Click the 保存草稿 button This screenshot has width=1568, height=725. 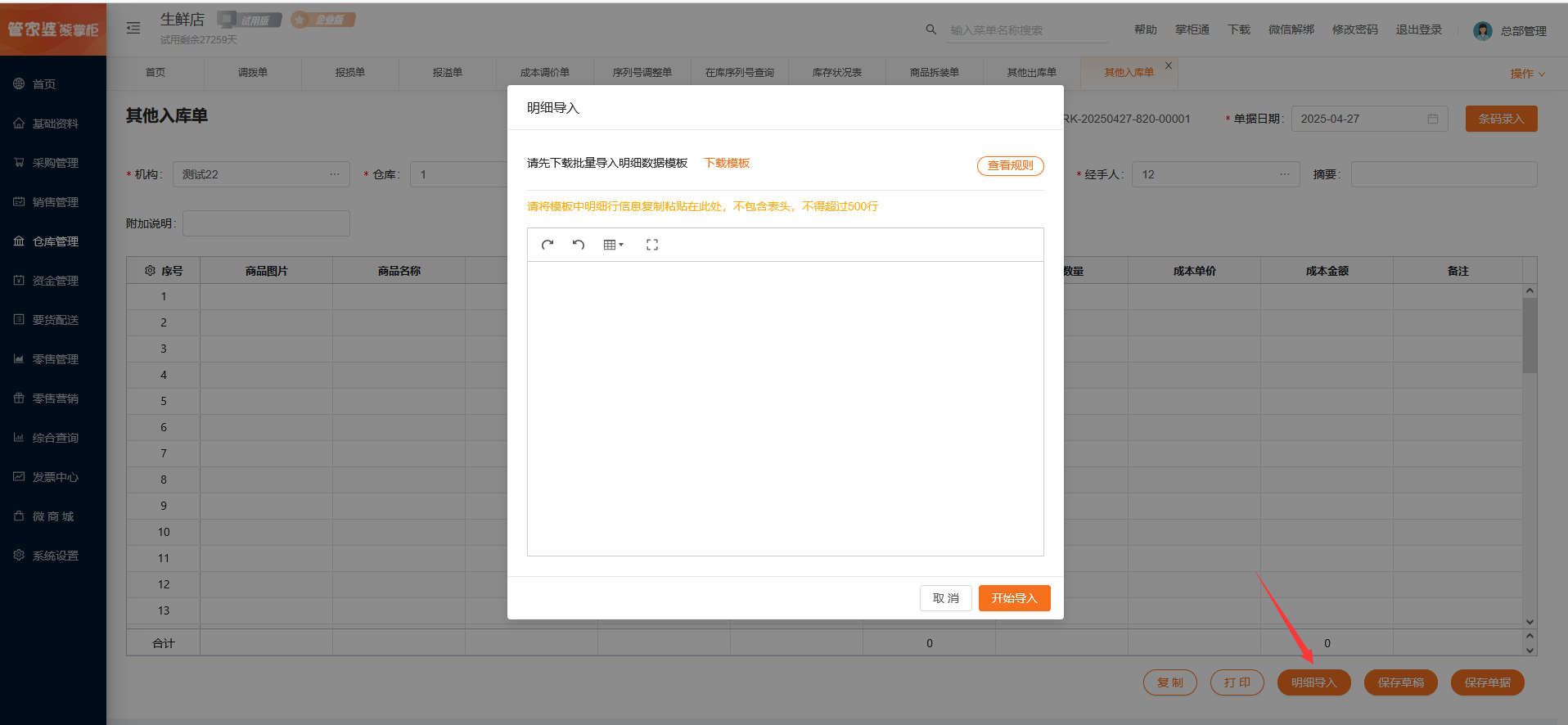(x=1401, y=682)
